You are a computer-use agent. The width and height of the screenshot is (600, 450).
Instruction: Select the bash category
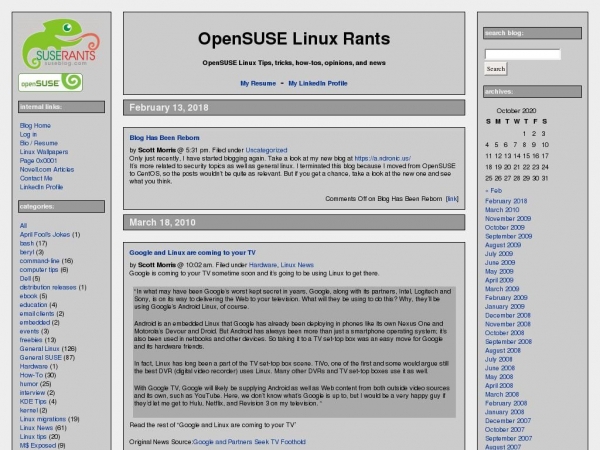[x=27, y=243]
